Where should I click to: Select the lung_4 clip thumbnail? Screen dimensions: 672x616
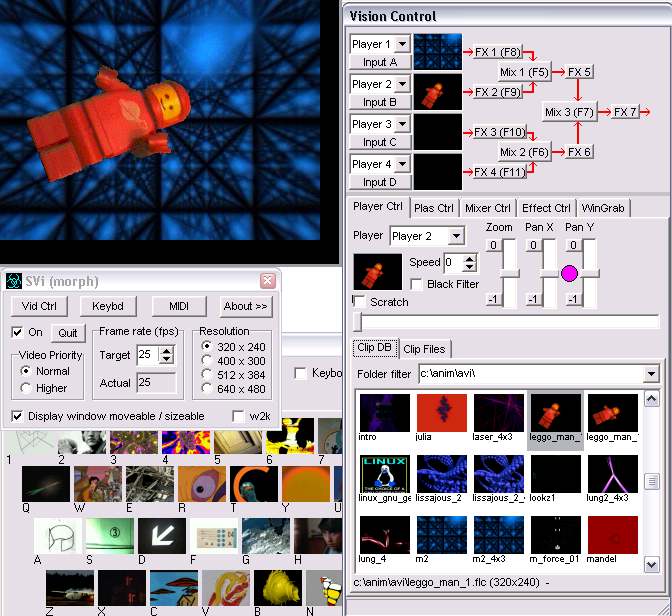[x=384, y=535]
